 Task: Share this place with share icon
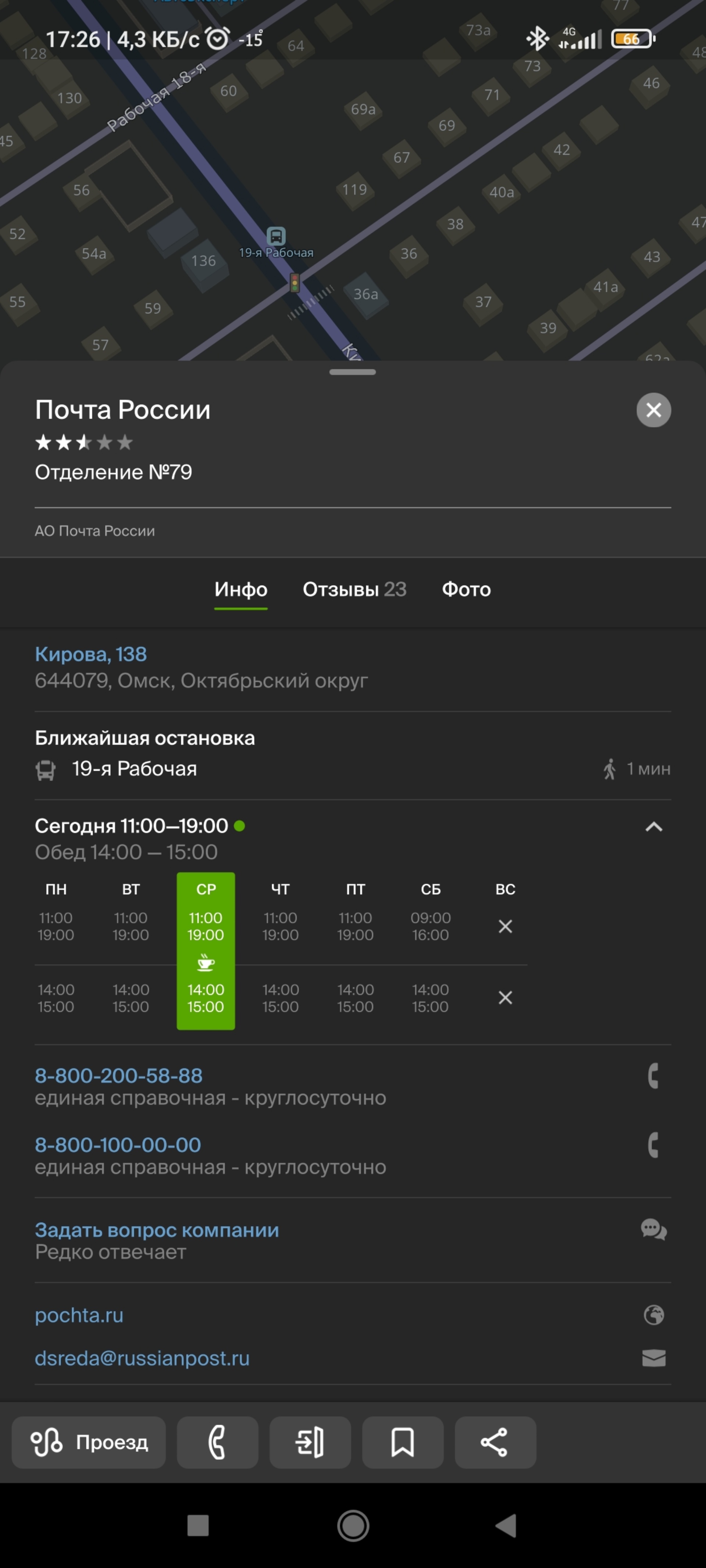(x=495, y=1442)
